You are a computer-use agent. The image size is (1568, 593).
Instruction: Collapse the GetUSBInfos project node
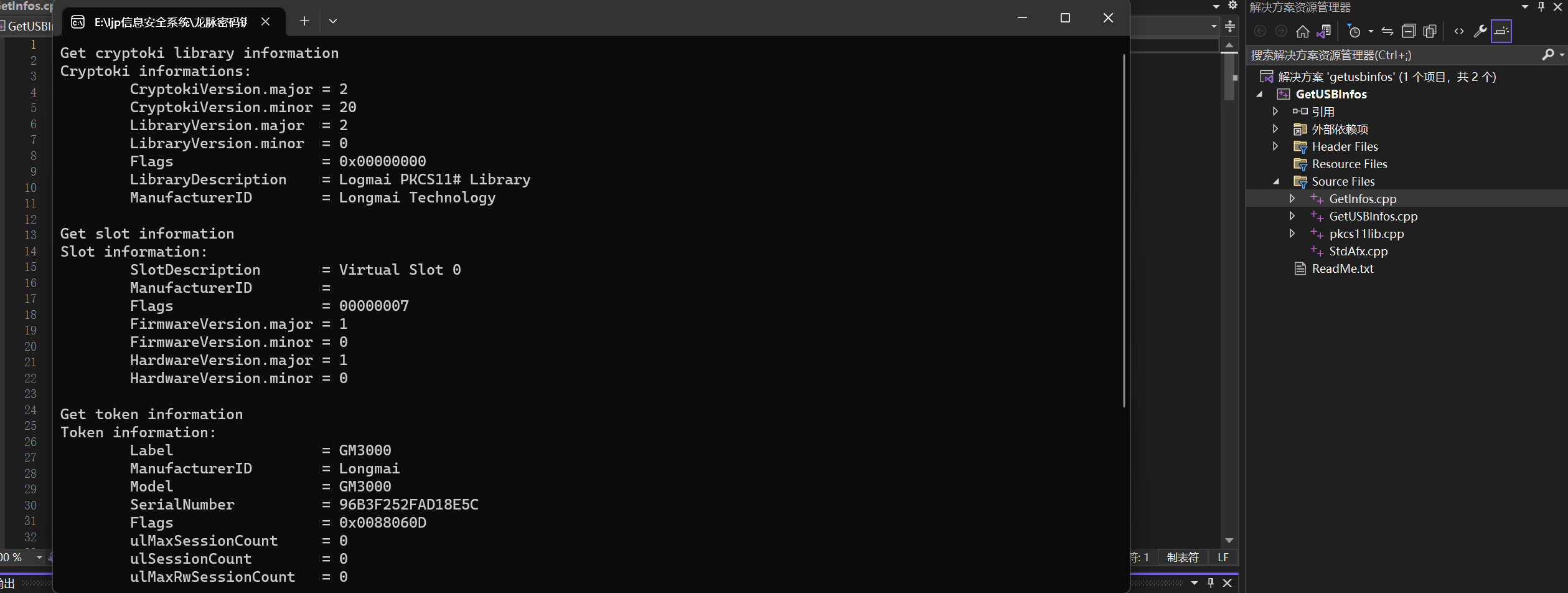[x=1259, y=94]
